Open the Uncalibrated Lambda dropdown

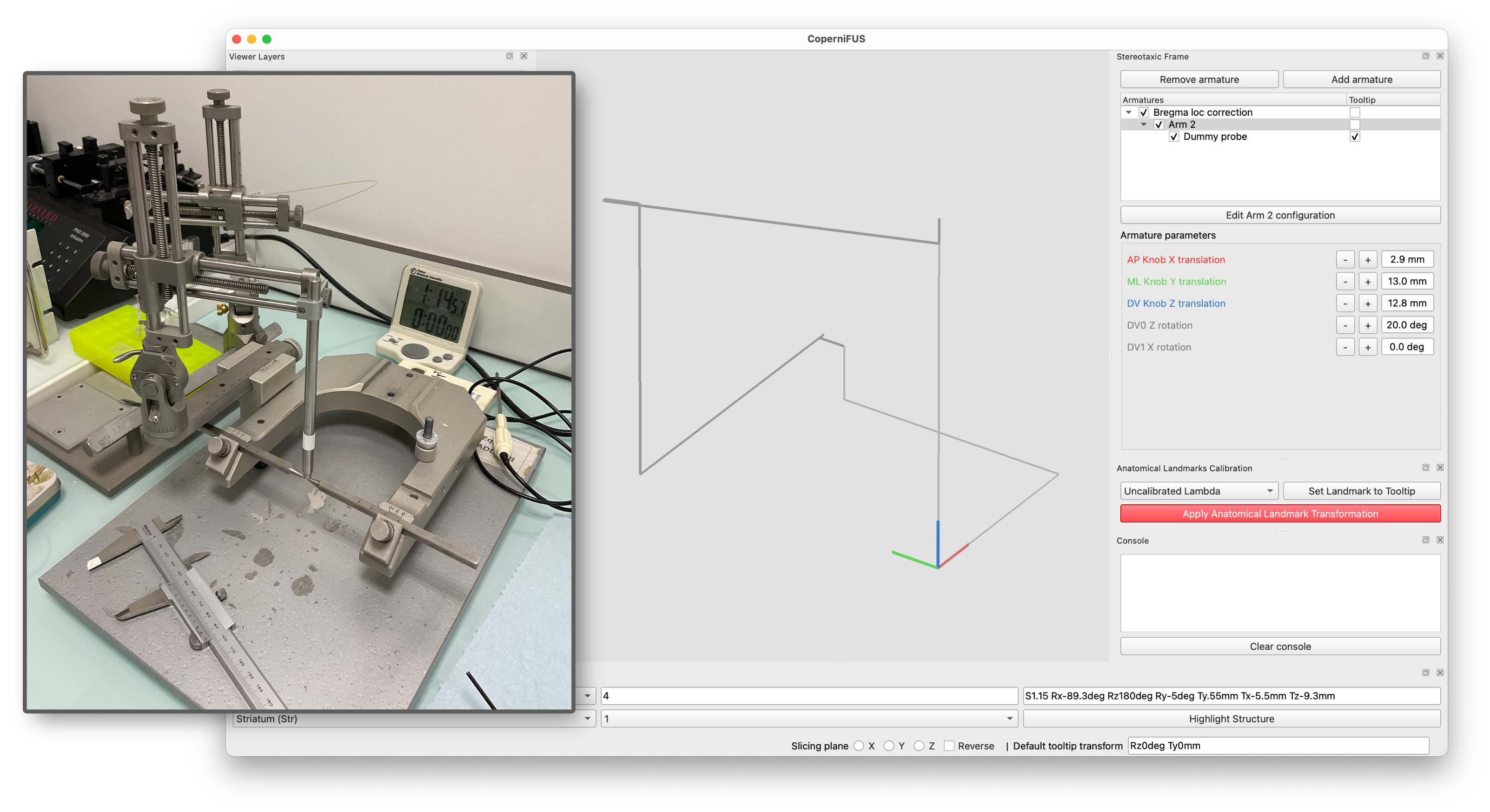coord(1199,491)
